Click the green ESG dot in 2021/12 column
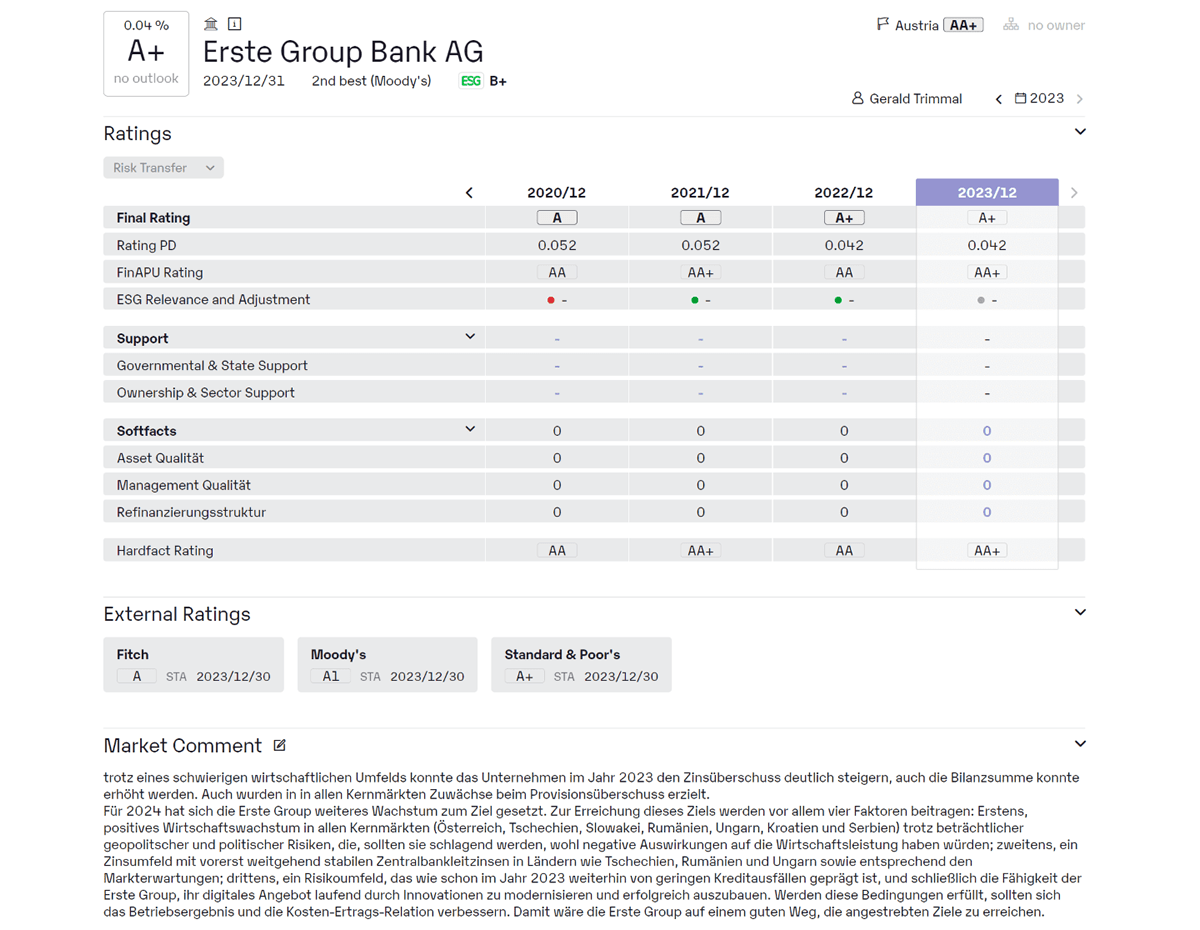 695,300
